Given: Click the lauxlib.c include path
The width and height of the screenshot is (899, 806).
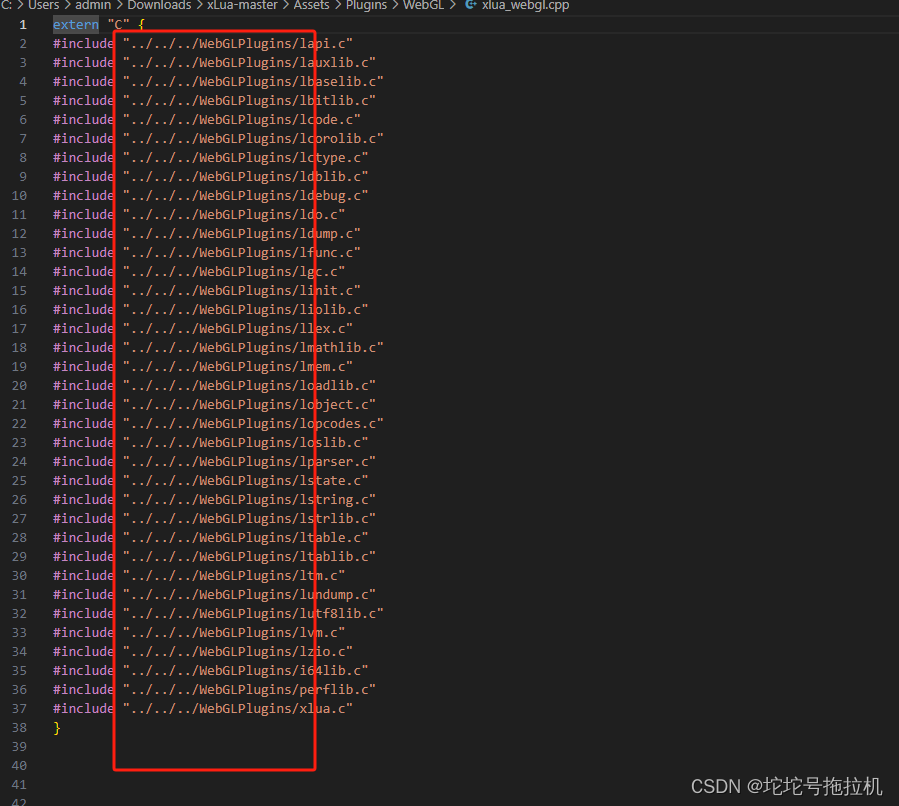Looking at the screenshot, I should pos(249,62).
